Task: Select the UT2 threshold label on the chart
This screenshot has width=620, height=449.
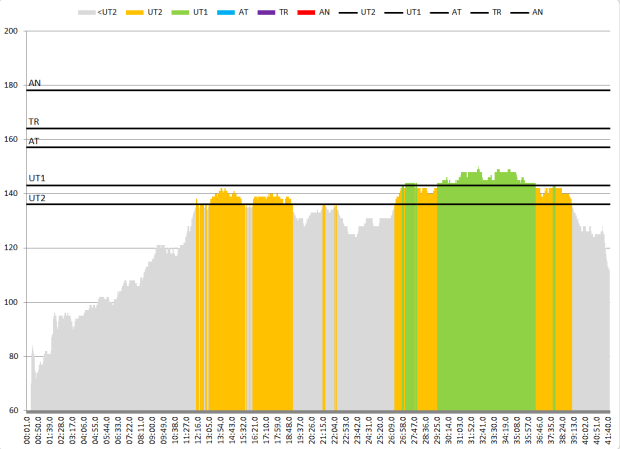Action: [x=37, y=198]
